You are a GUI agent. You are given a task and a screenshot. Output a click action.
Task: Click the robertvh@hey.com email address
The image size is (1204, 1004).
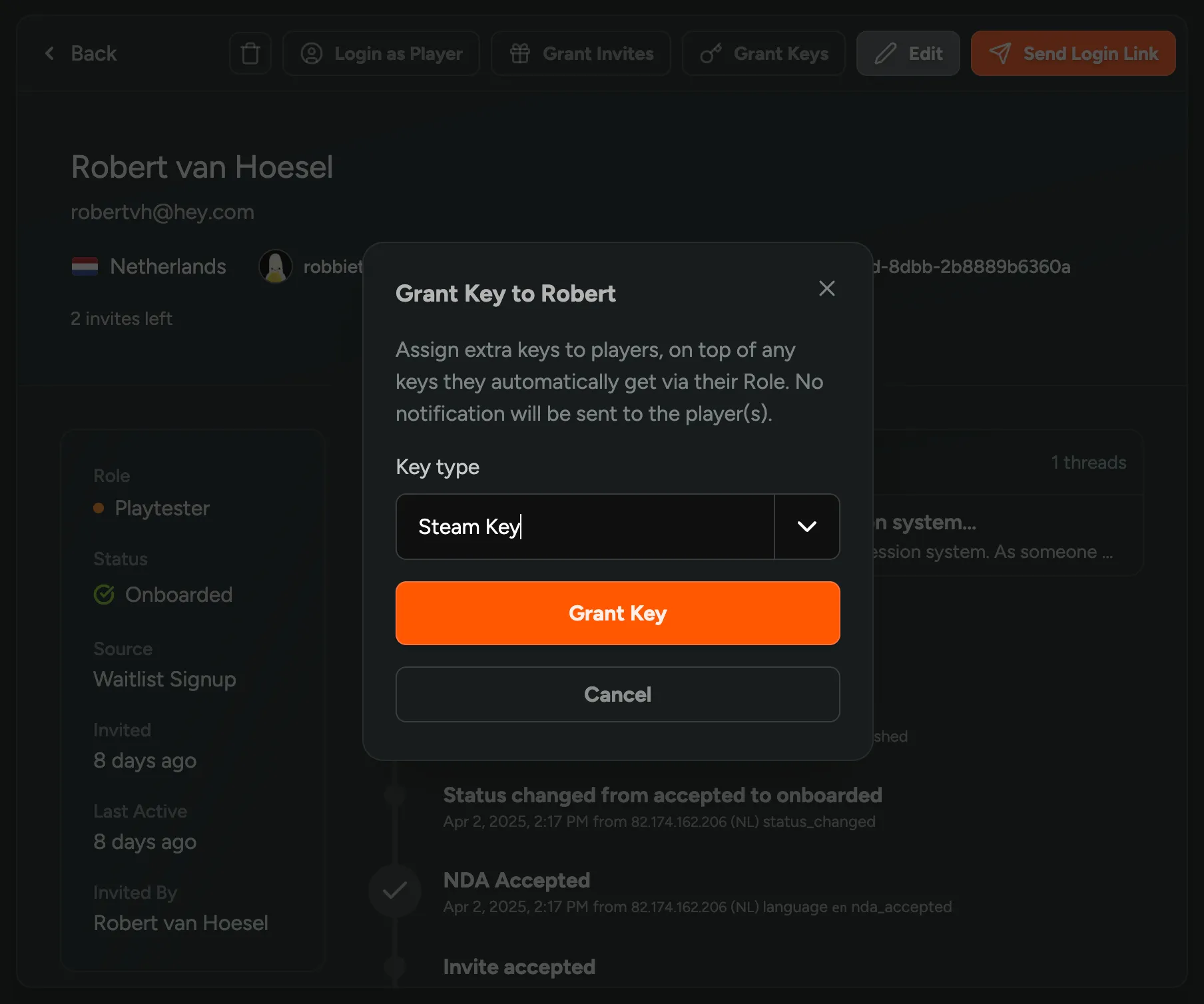pos(162,212)
